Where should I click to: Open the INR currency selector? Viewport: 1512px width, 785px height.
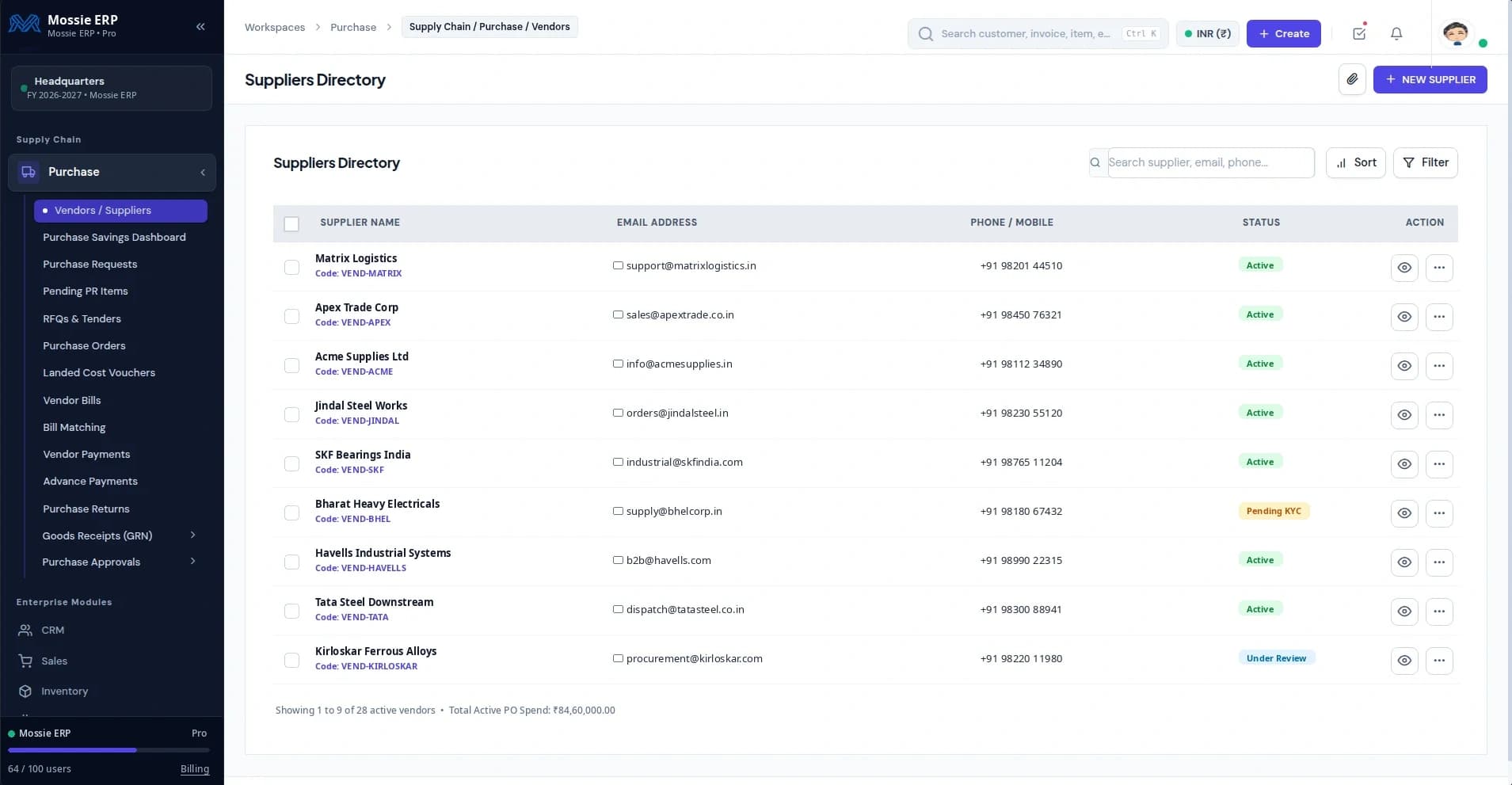point(1207,33)
